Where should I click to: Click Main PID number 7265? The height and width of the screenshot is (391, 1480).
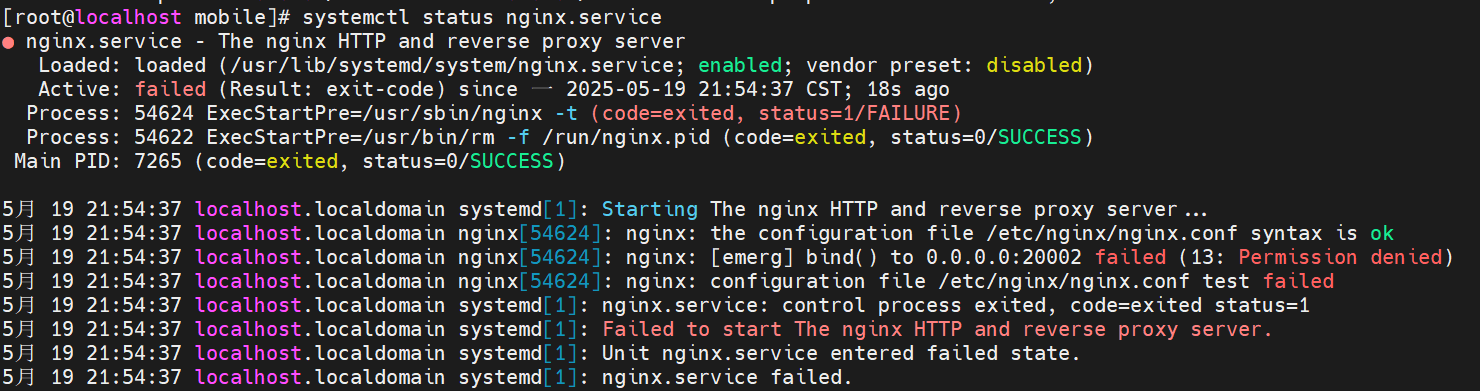pyautogui.click(x=158, y=161)
